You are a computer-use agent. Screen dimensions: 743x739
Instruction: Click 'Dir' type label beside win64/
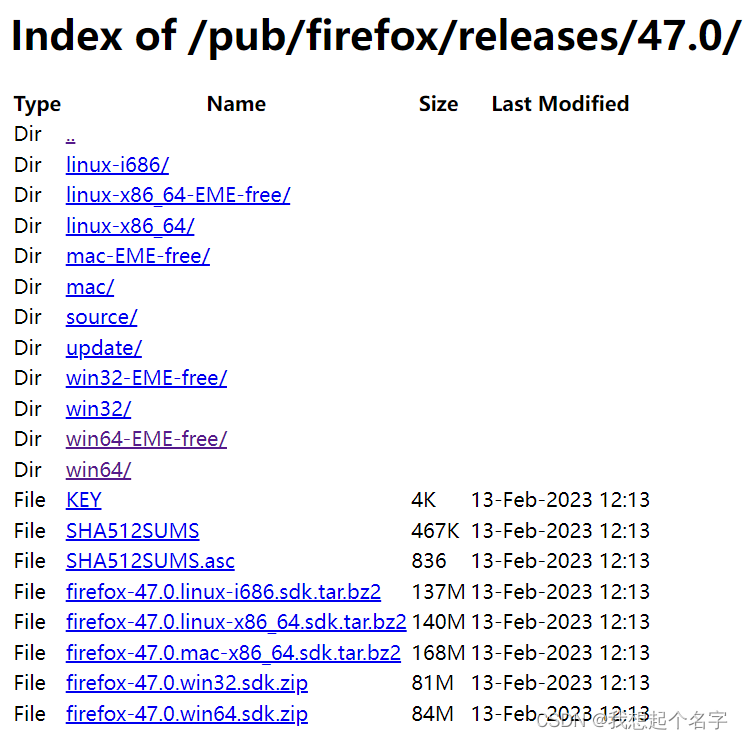pyautogui.click(x=27, y=470)
